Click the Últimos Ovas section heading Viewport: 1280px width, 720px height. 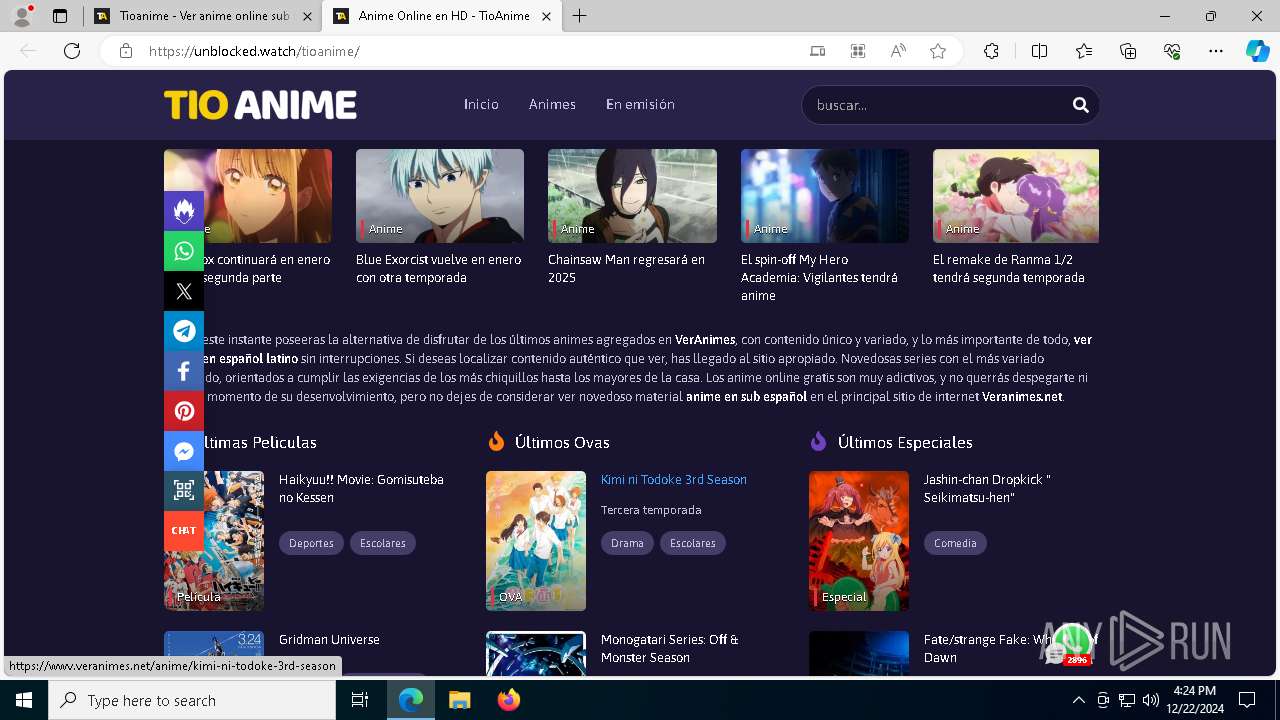[x=562, y=442]
